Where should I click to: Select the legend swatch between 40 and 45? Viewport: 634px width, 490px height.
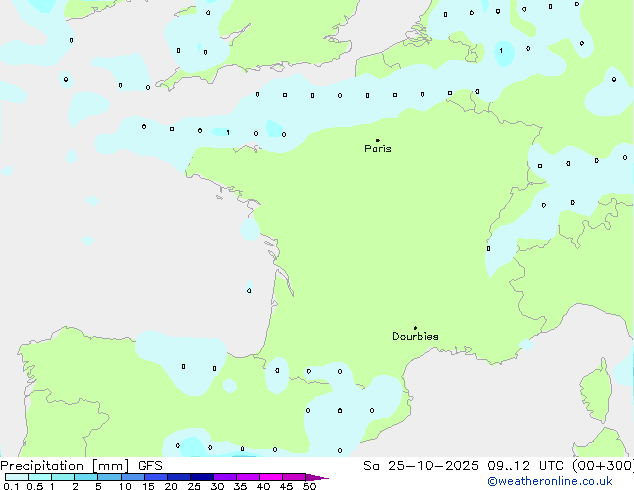click(x=271, y=477)
